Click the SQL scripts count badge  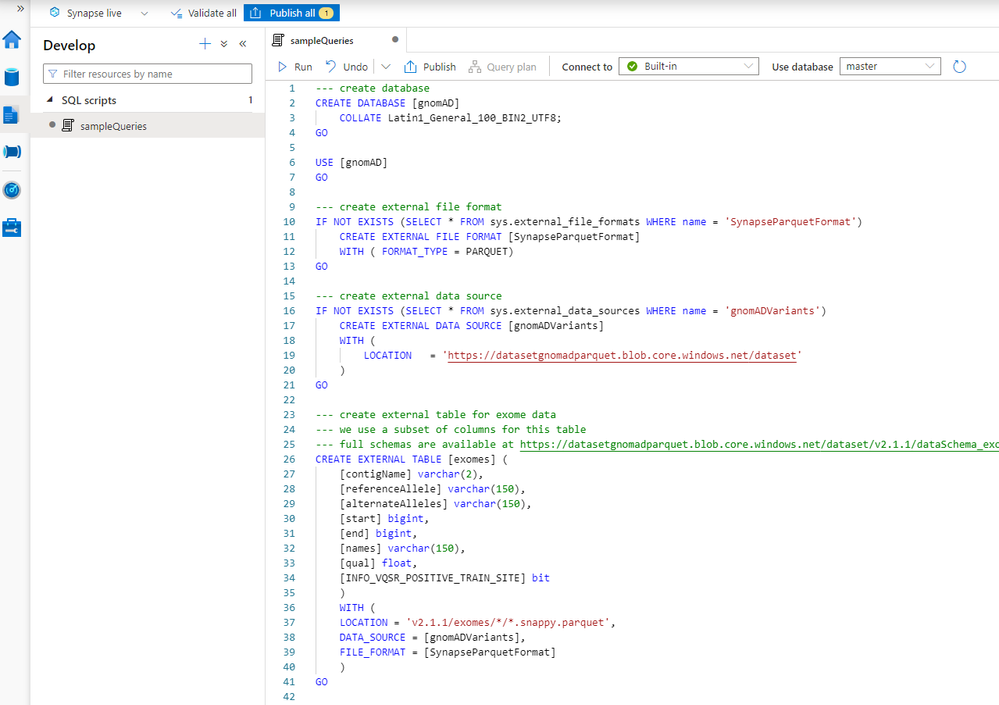pos(250,100)
